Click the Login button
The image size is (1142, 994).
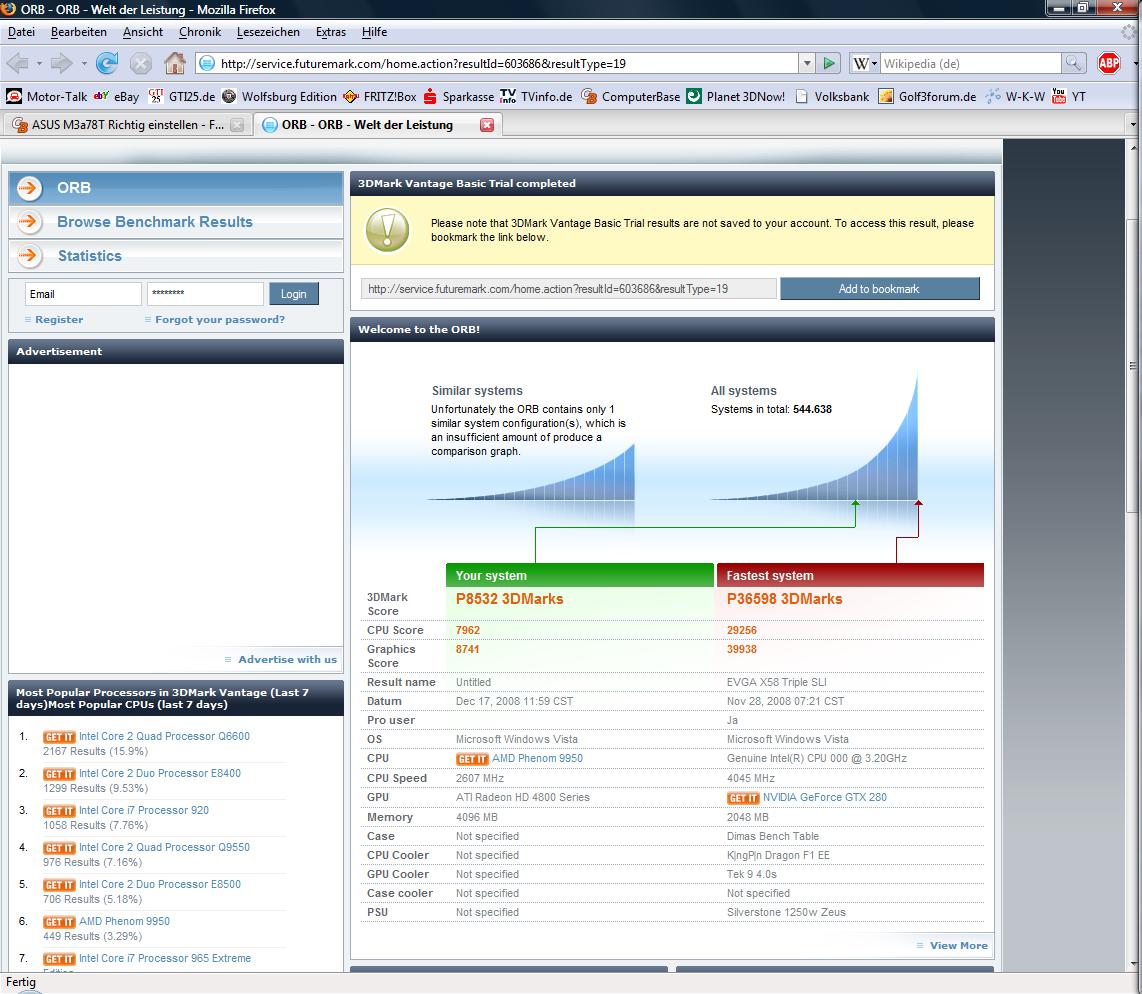click(294, 293)
